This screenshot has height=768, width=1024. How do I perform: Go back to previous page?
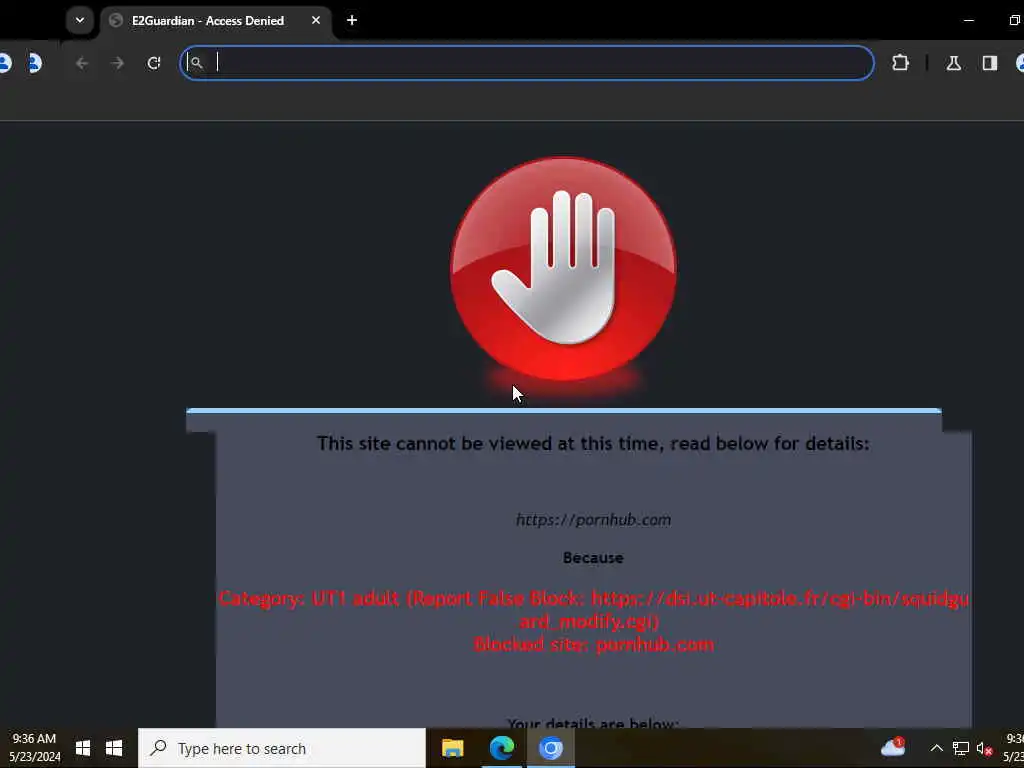pyautogui.click(x=82, y=63)
